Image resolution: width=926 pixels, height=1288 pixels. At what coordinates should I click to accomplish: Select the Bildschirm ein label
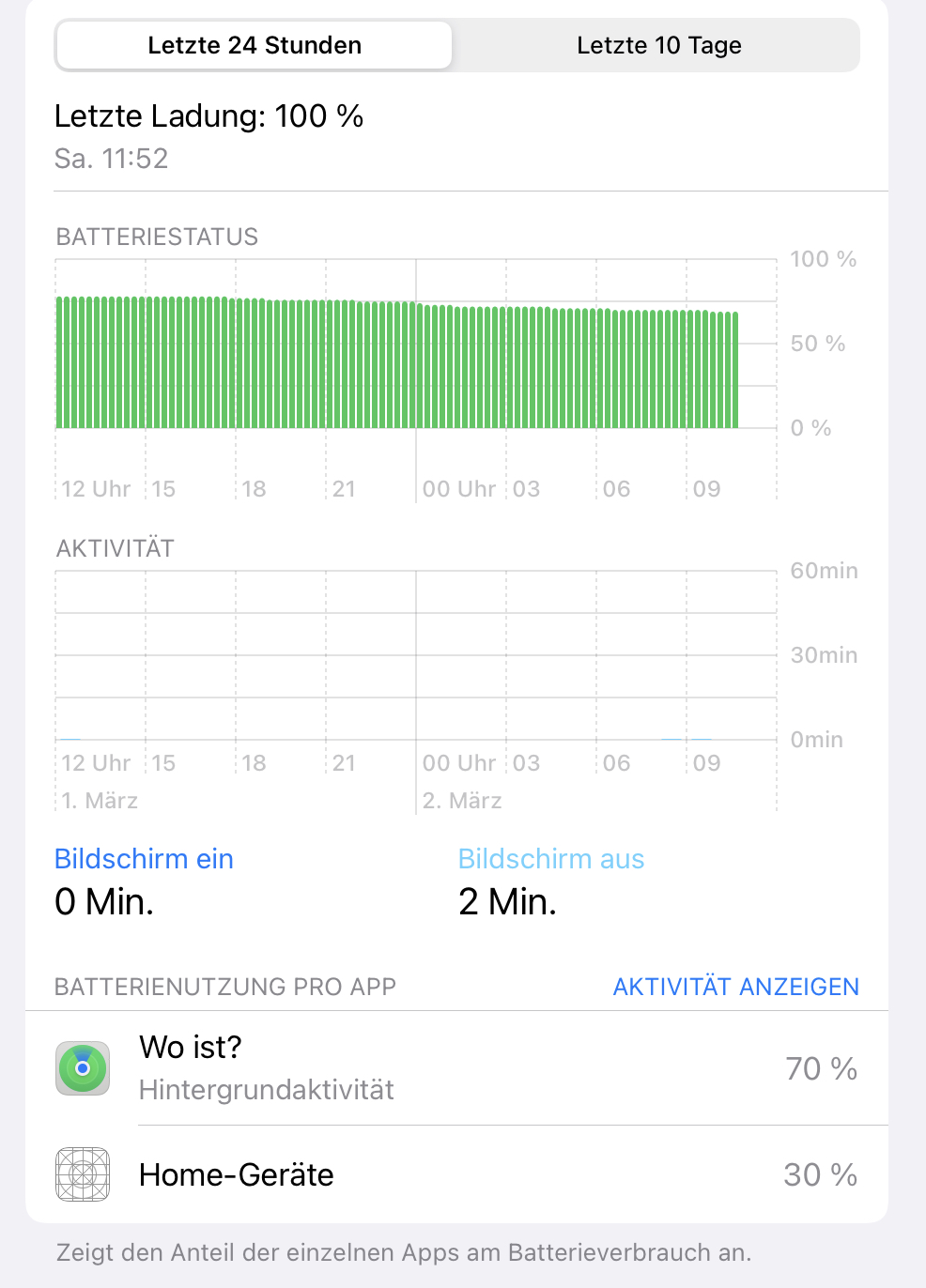(x=144, y=859)
